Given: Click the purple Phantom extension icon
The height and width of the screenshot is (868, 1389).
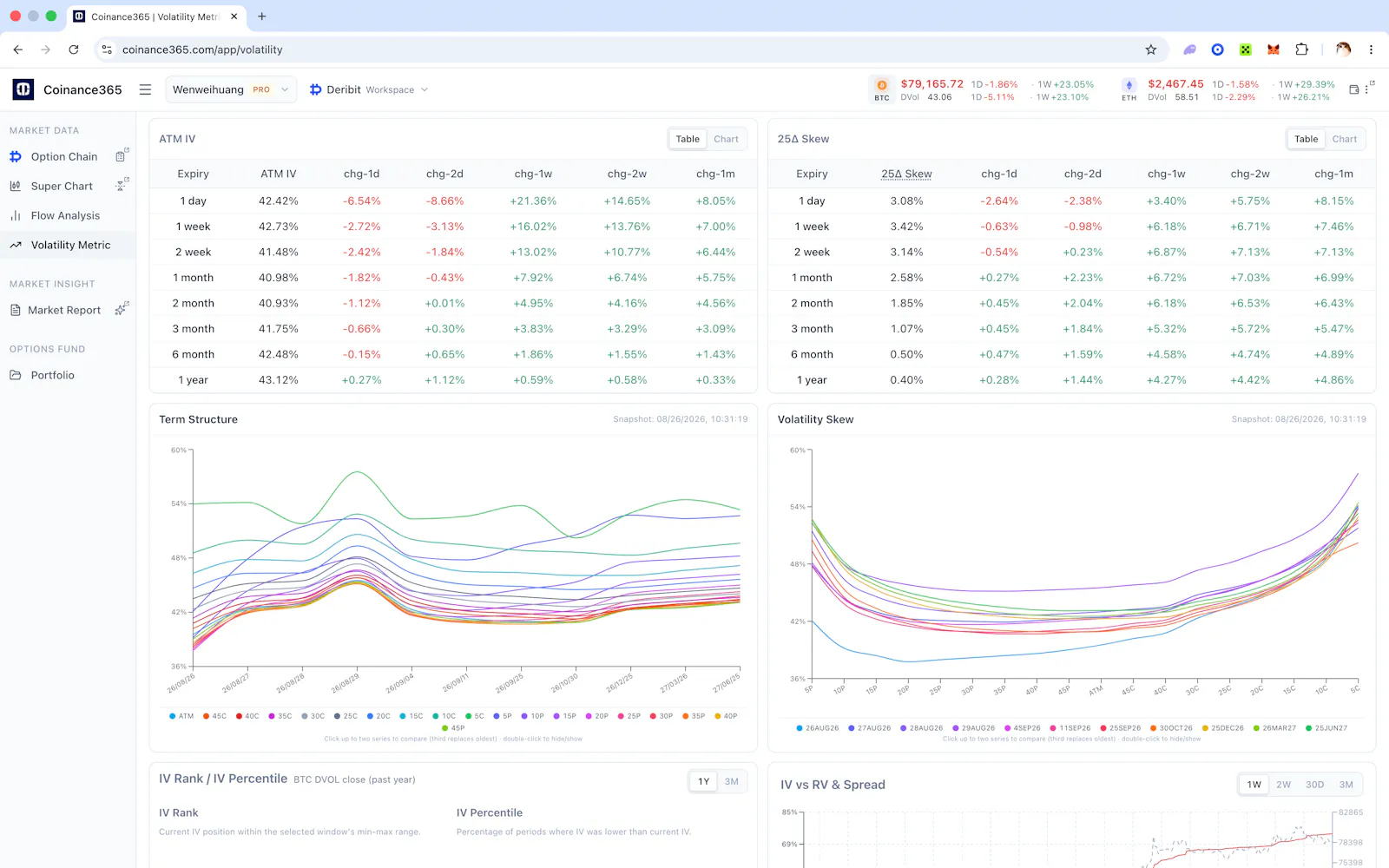Looking at the screenshot, I should click(x=1190, y=49).
